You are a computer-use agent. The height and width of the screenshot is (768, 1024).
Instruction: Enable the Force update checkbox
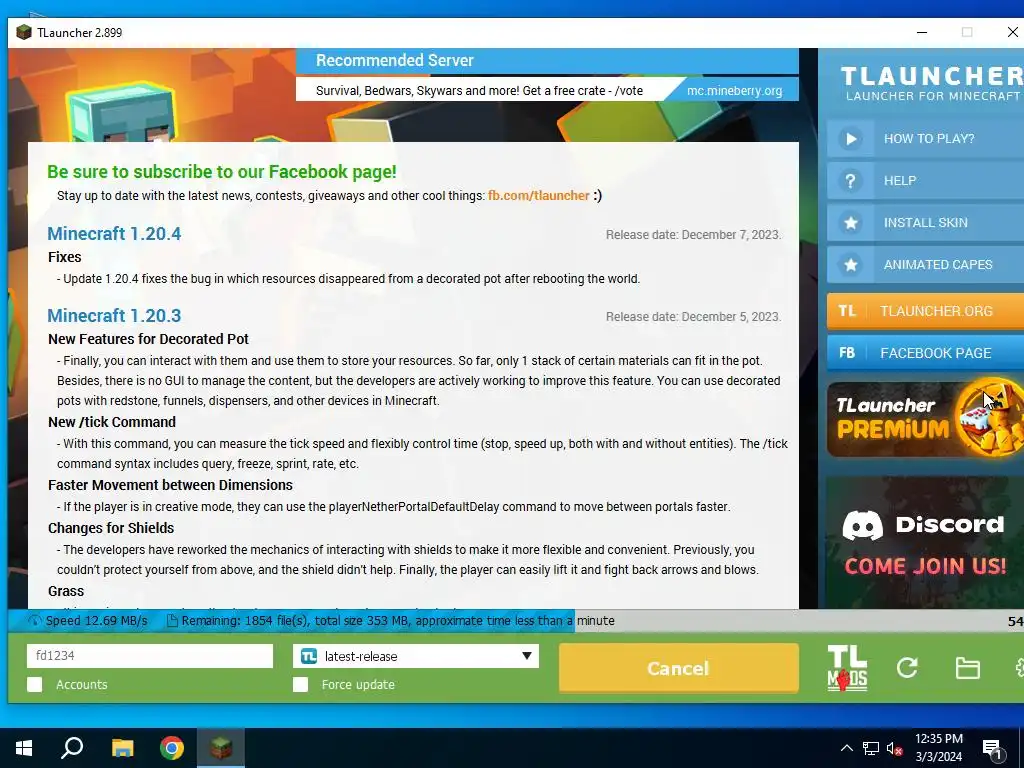[300, 684]
